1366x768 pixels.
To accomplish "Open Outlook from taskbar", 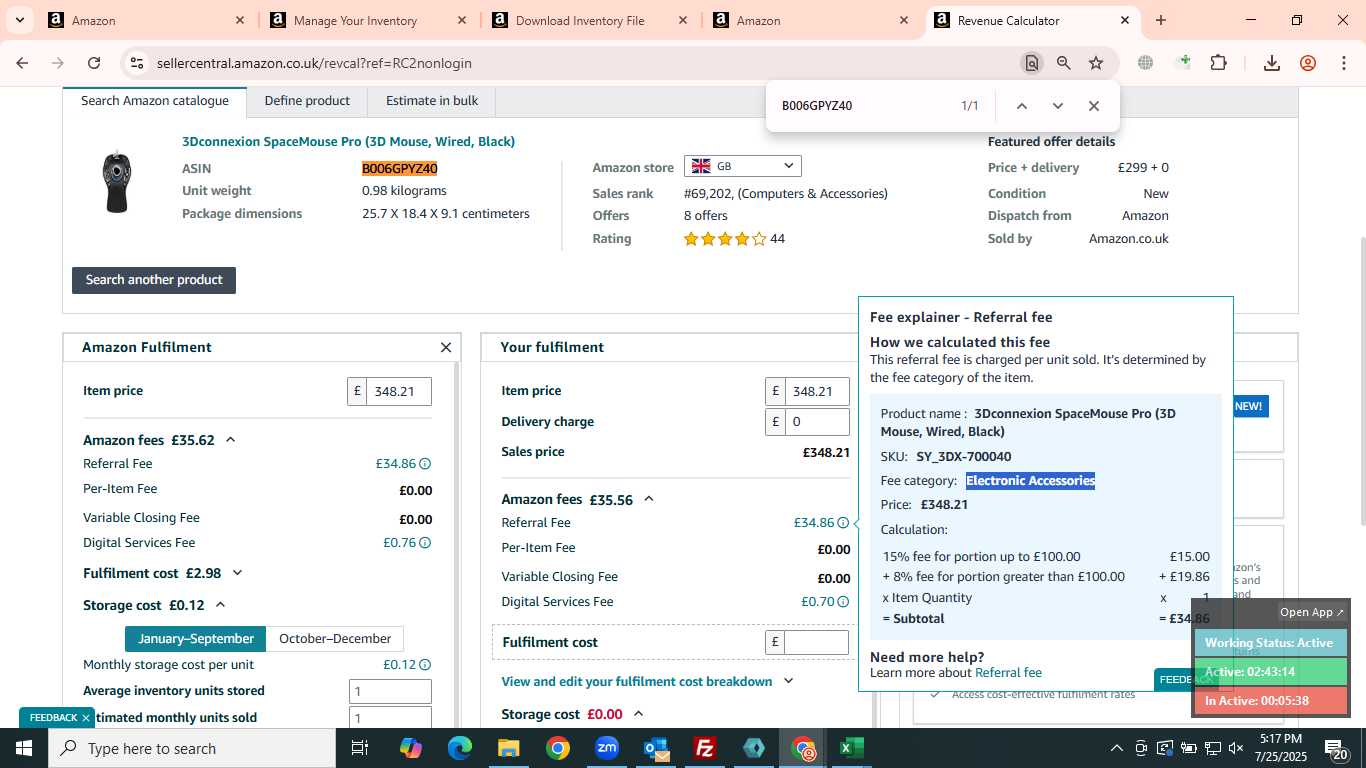I will point(656,748).
